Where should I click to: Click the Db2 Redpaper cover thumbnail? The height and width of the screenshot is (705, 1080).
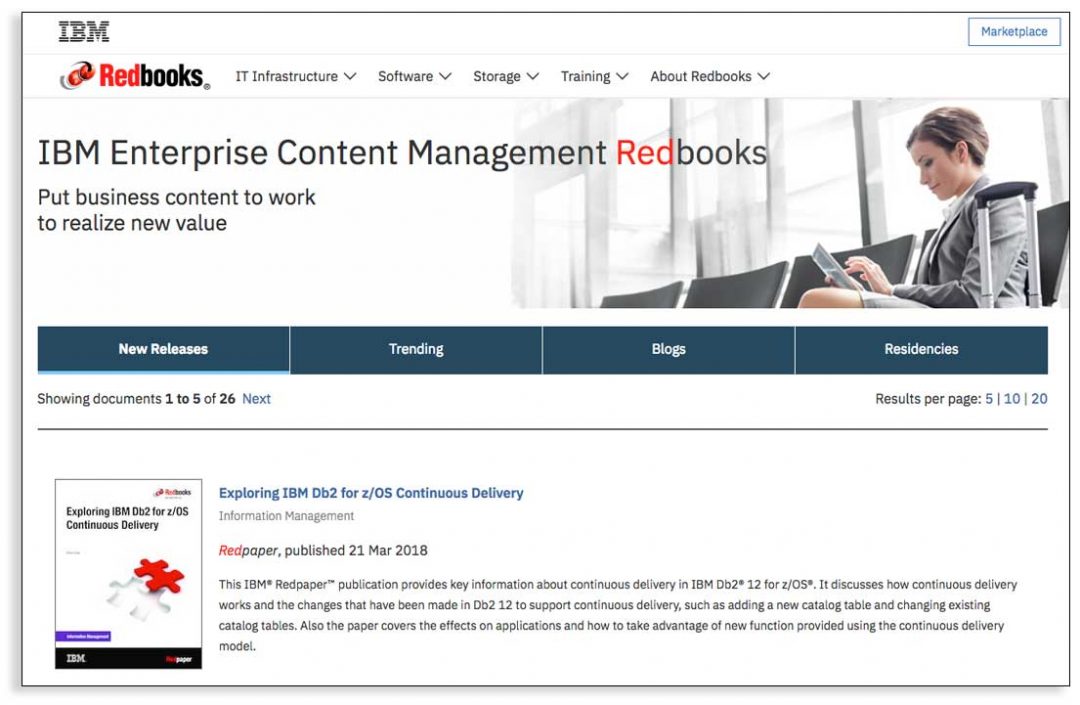[x=128, y=574]
